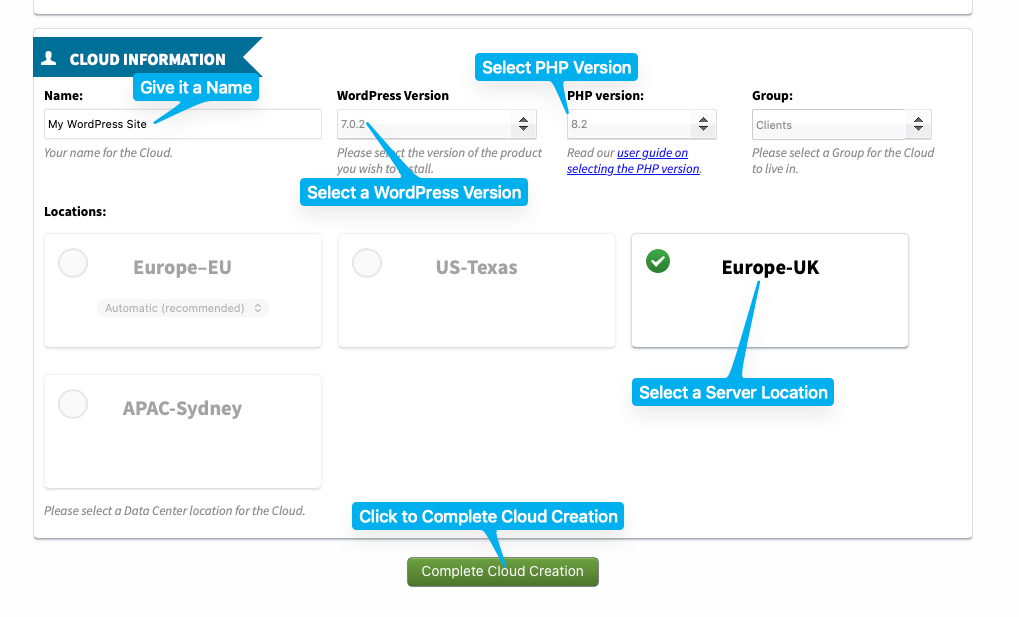Click the 'Please select a Data Center location' hint

175,511
